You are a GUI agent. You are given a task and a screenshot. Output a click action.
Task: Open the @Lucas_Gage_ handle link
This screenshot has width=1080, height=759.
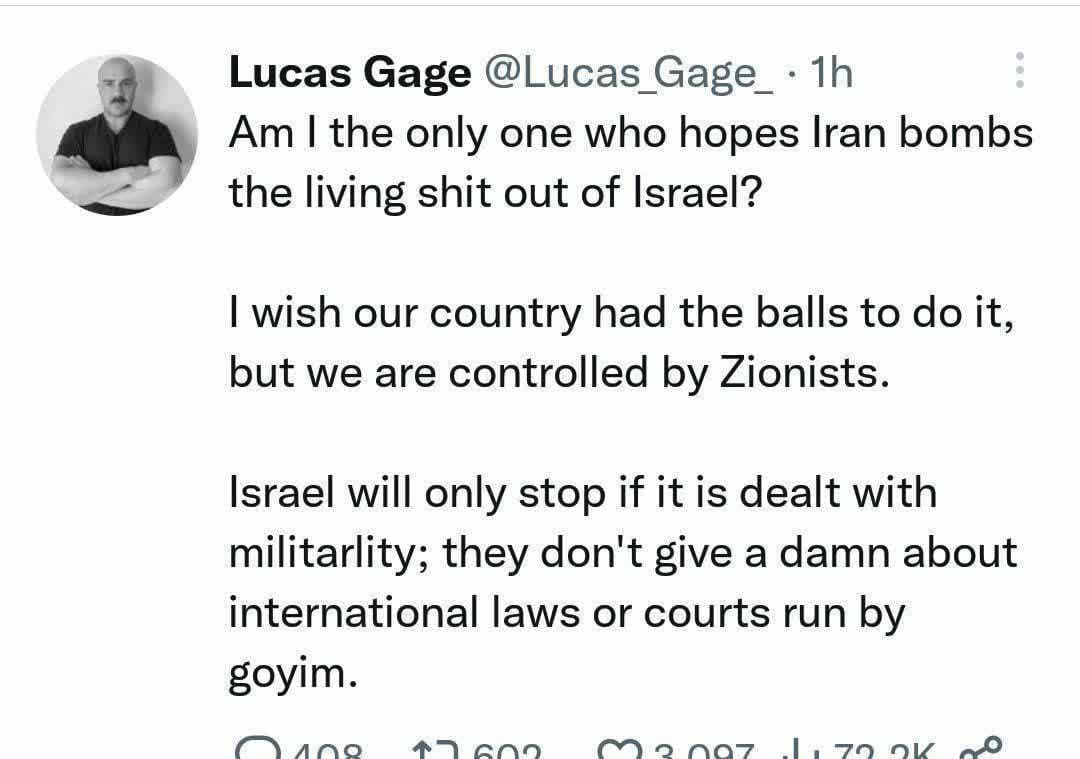click(x=629, y=72)
